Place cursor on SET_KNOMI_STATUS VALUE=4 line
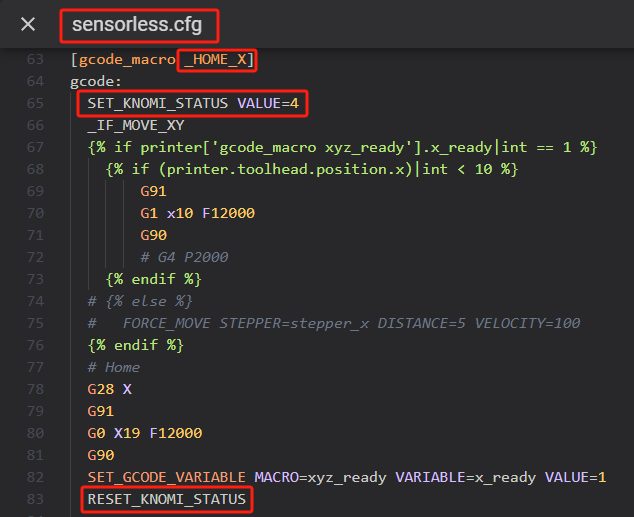 192,103
